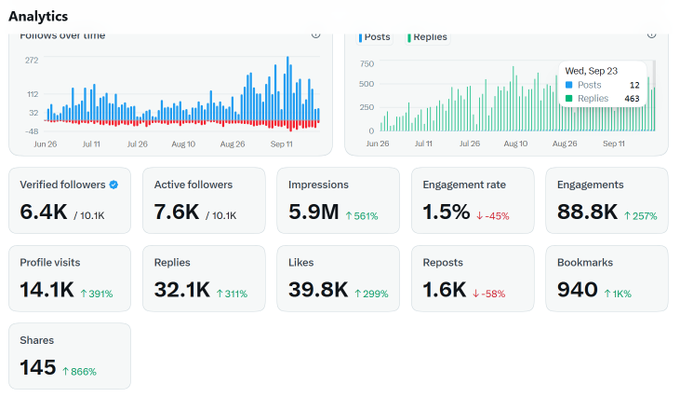Click the 14.1K profile visits value
This screenshot has height=397, width=680.
click(47, 290)
